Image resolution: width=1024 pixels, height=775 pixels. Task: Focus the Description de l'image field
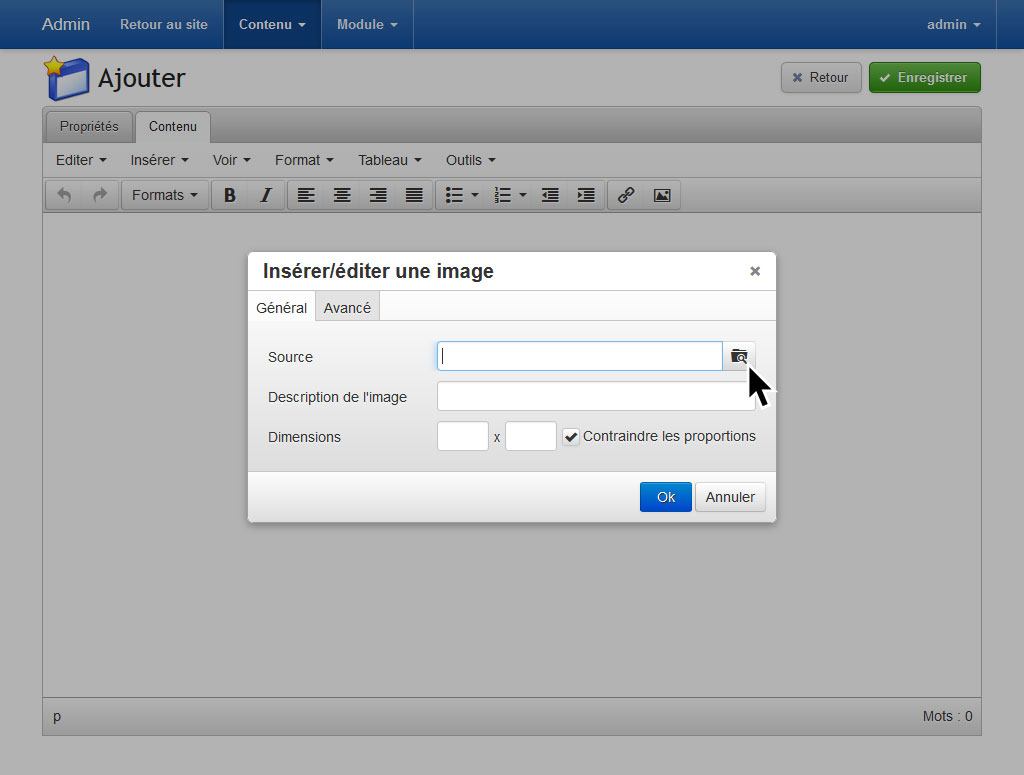pyautogui.click(x=595, y=397)
